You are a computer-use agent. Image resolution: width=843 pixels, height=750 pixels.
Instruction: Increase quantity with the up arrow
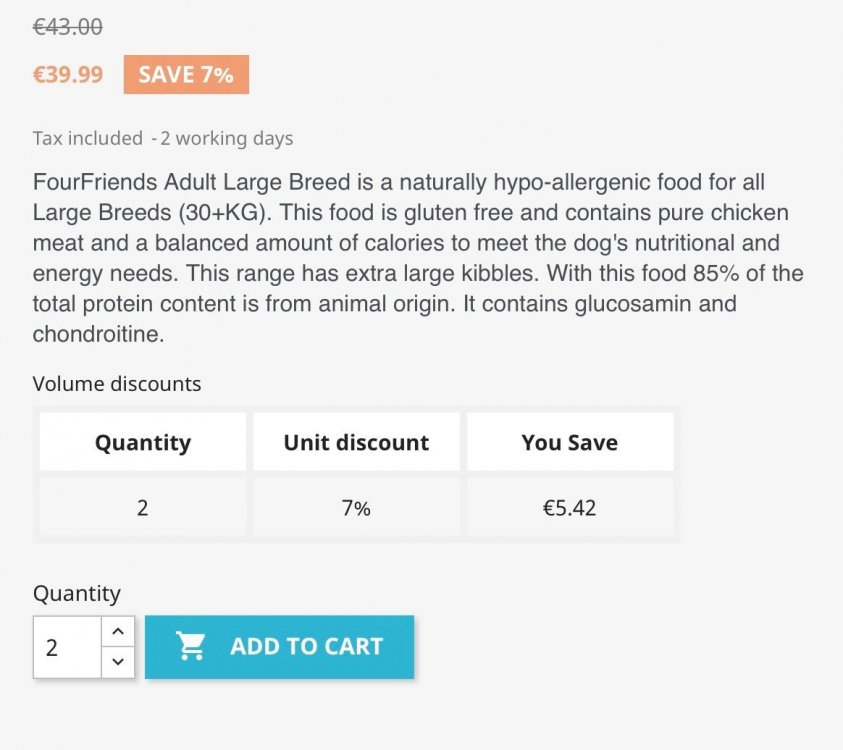pos(118,632)
